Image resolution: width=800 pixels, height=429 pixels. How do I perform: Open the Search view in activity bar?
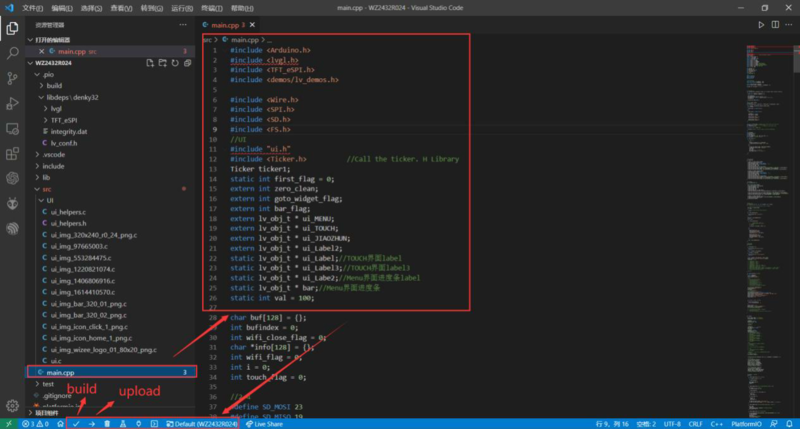coord(12,53)
